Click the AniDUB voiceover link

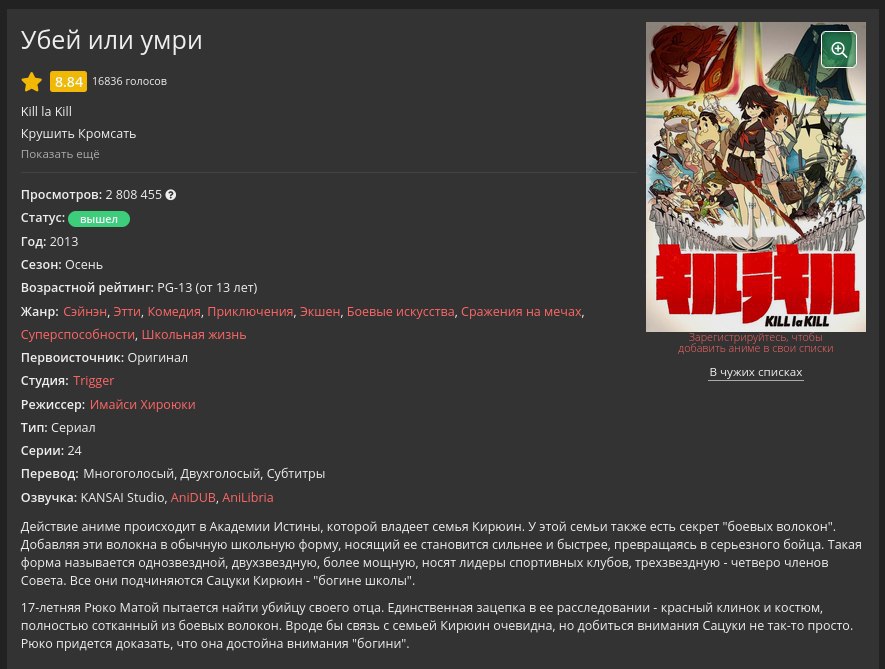point(193,497)
